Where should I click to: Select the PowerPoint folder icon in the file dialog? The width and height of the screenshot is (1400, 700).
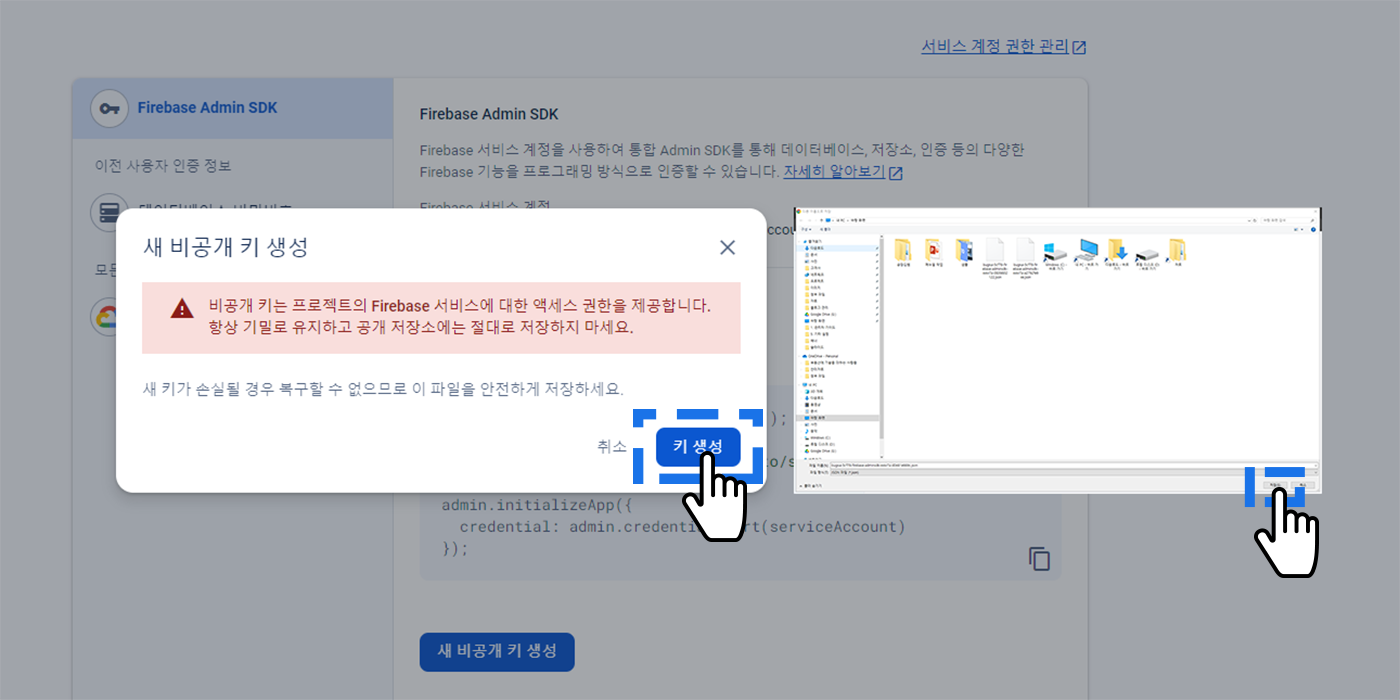coord(934,250)
